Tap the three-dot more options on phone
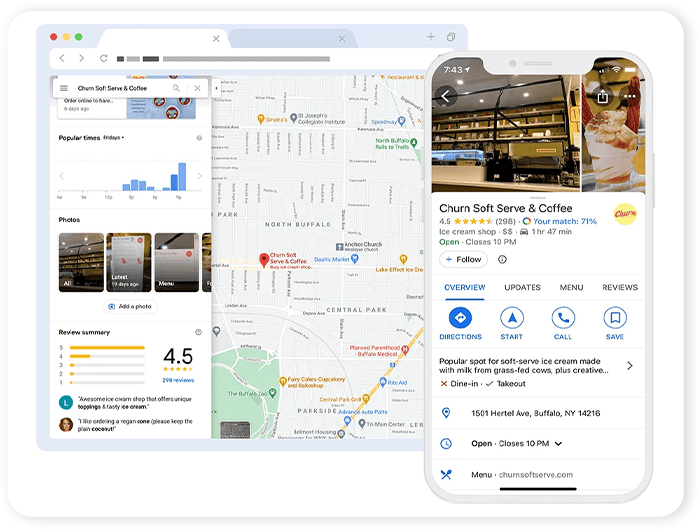 [630, 96]
